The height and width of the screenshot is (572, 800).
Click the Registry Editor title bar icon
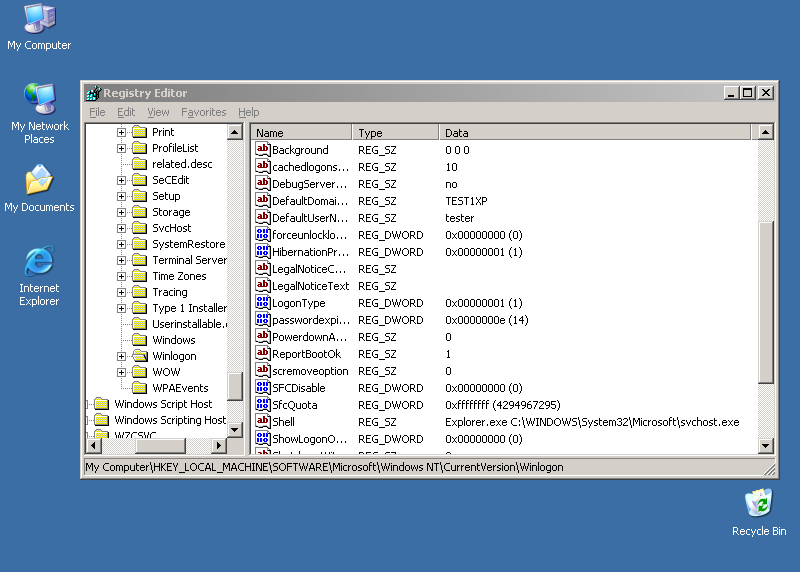tap(93, 93)
